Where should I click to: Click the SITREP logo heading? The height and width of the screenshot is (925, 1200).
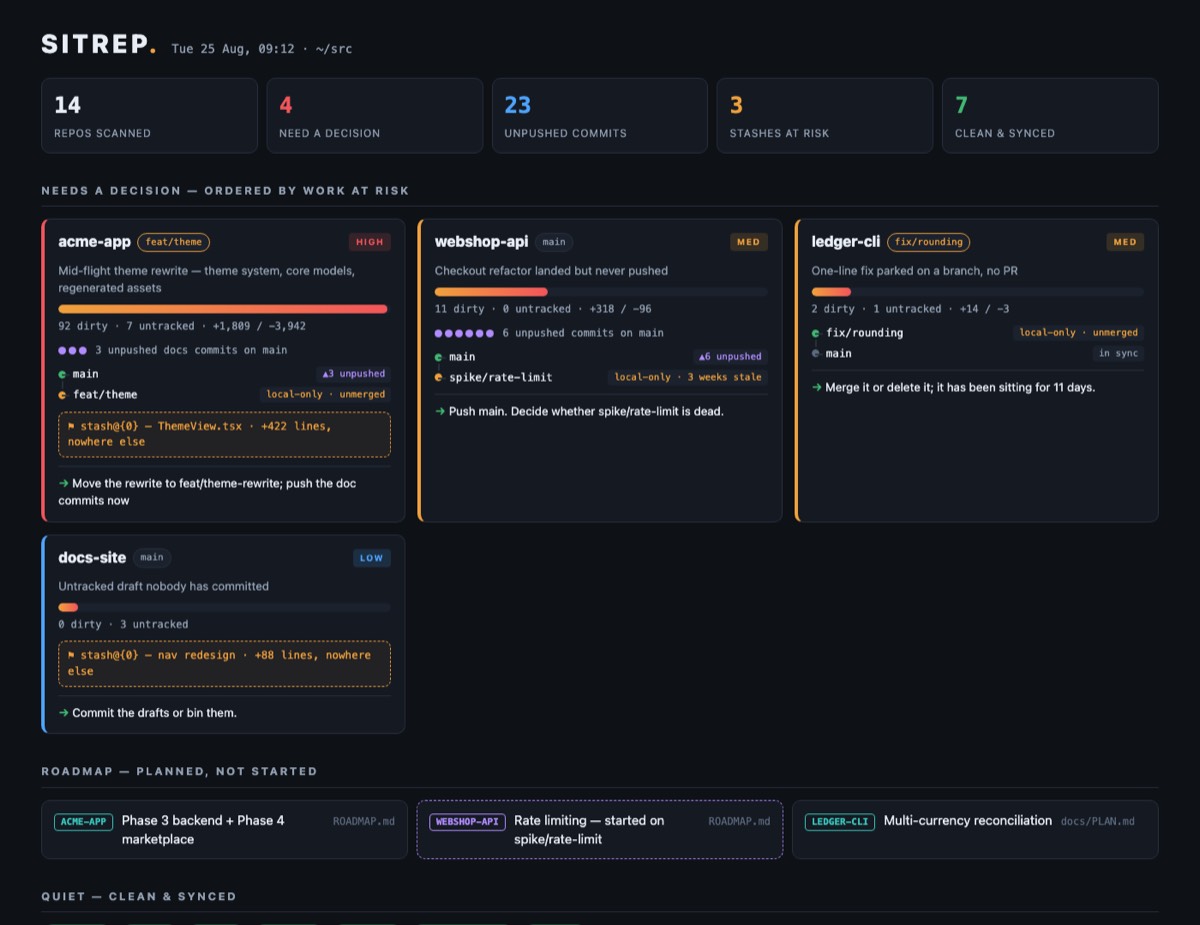pos(98,44)
